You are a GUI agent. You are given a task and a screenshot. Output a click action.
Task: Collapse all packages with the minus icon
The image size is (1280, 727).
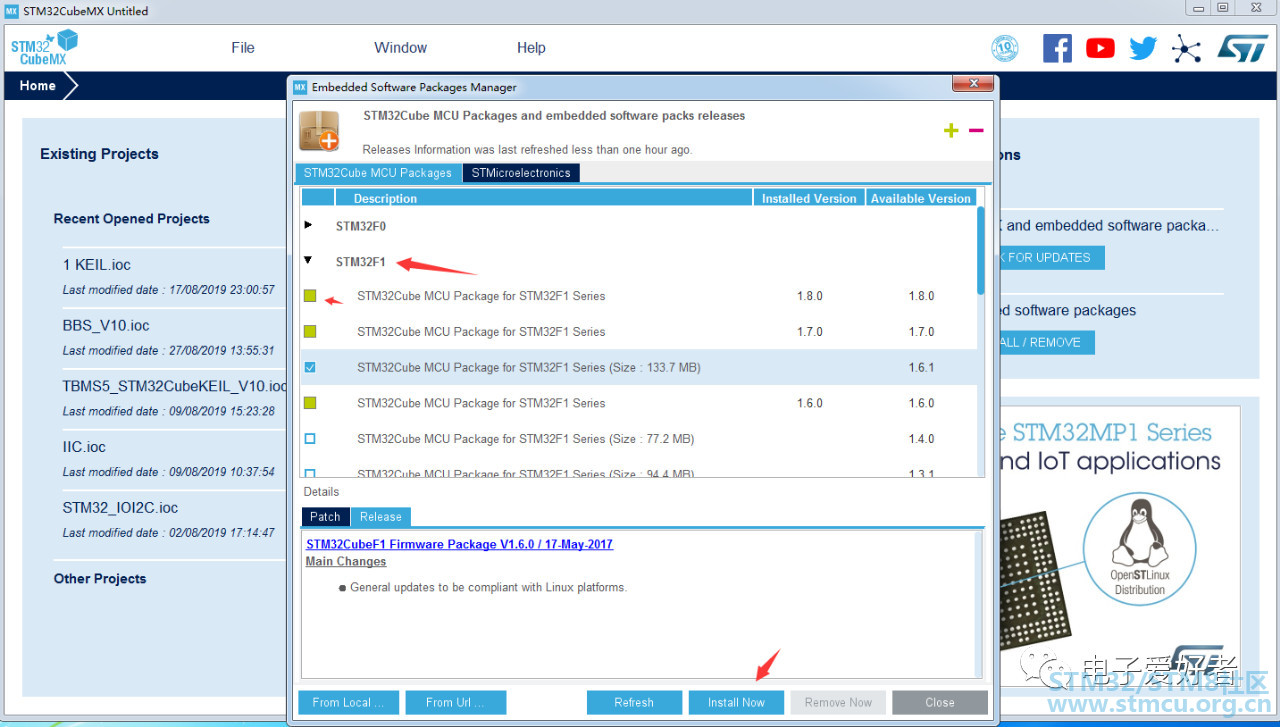(x=976, y=131)
